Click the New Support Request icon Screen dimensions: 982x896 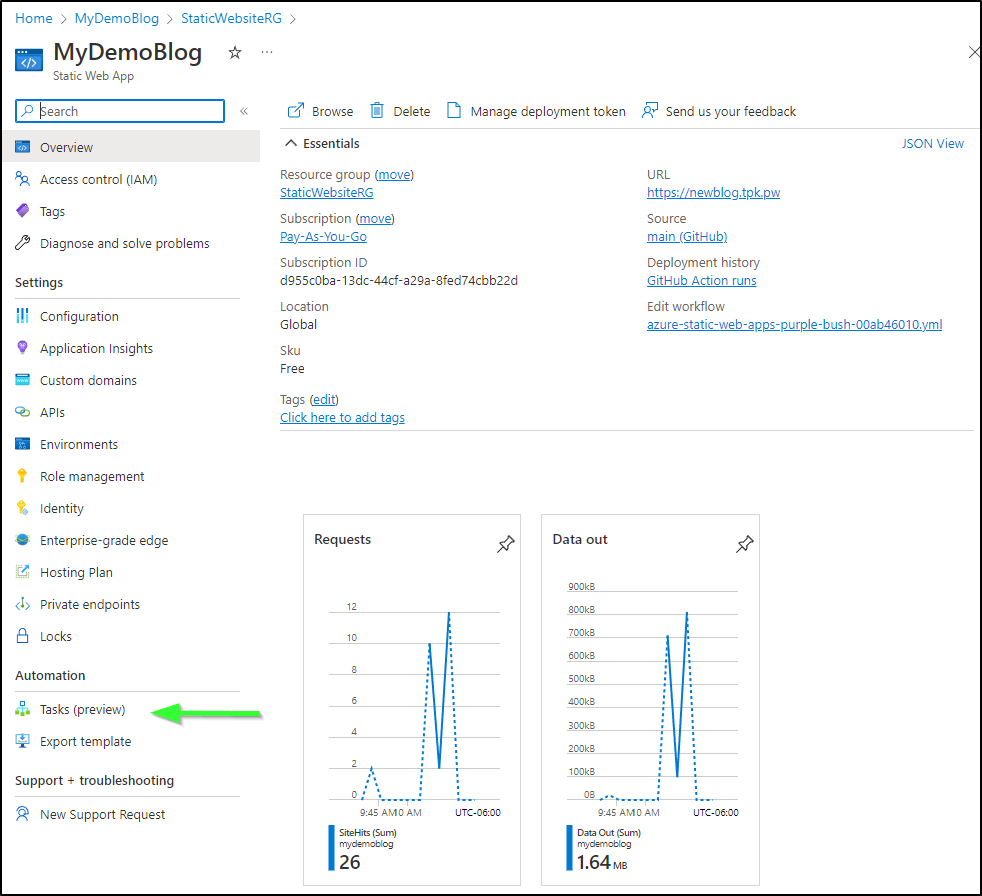tap(23, 814)
